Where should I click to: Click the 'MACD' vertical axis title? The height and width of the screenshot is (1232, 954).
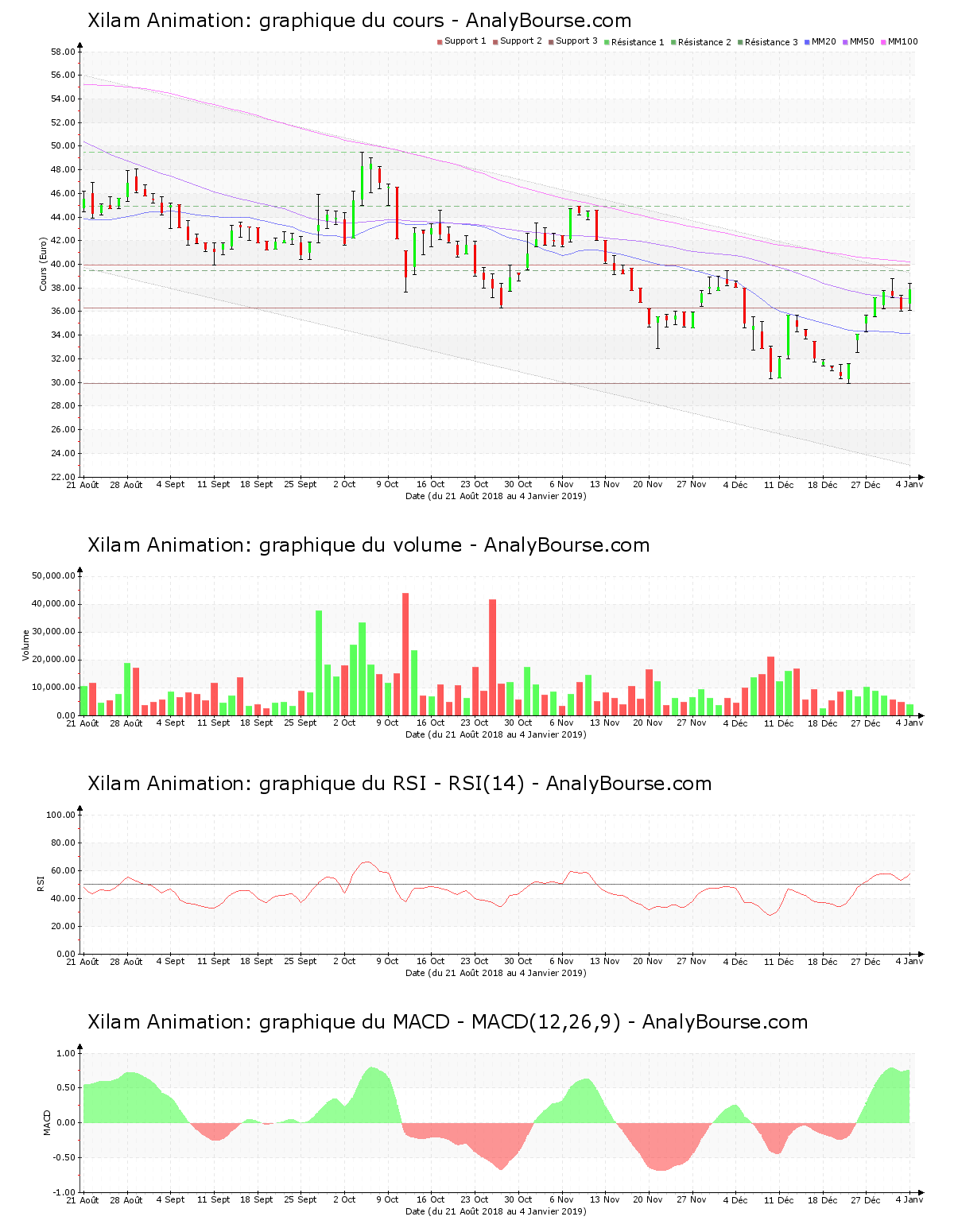(47, 1122)
